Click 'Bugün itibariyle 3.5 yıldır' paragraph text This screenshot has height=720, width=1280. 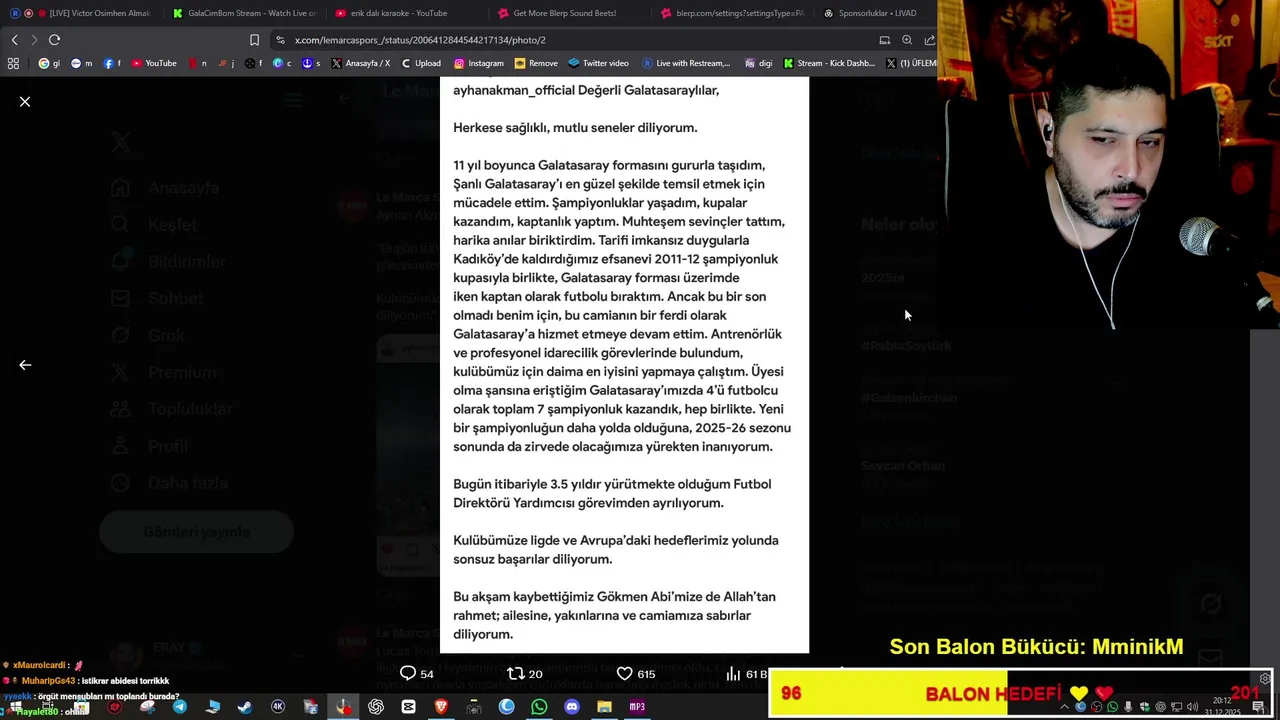coord(612,493)
